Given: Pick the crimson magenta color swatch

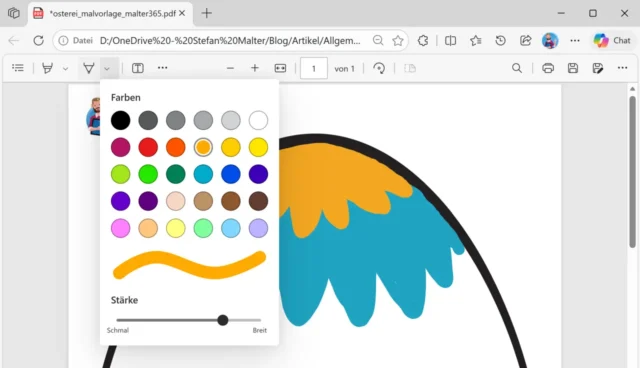Looking at the screenshot, I should (x=120, y=147).
